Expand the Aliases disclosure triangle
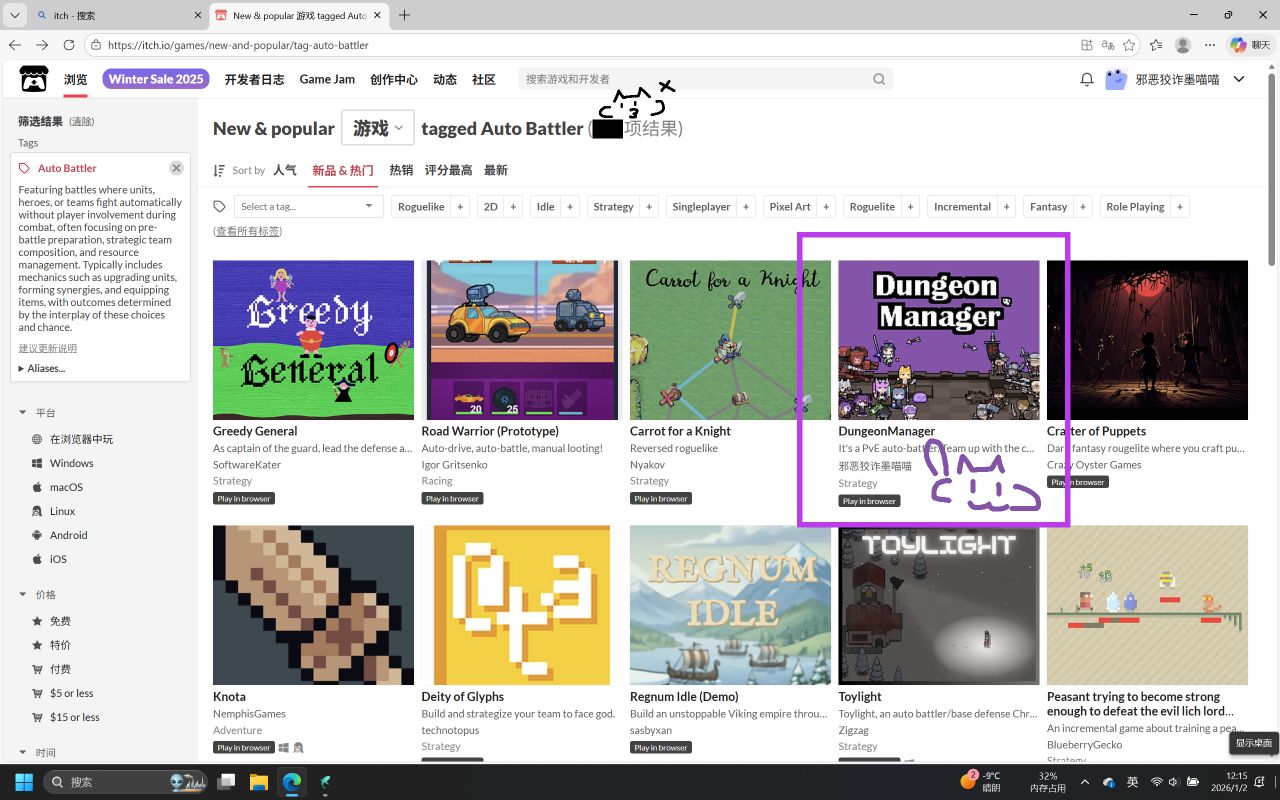Viewport: 1280px width, 800px height. click(x=21, y=369)
